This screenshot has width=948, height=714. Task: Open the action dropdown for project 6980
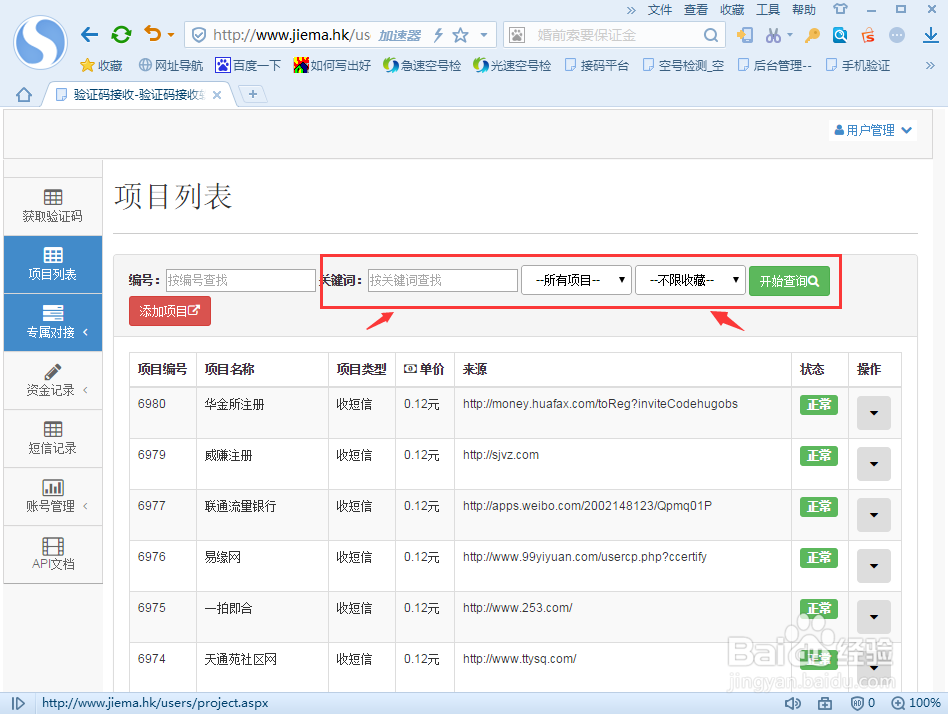pos(874,413)
